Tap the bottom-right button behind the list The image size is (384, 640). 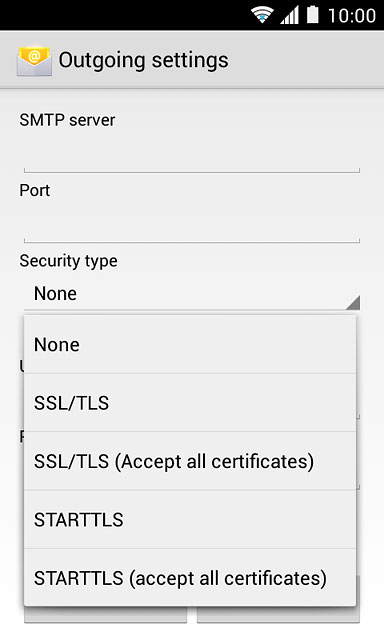click(278, 614)
